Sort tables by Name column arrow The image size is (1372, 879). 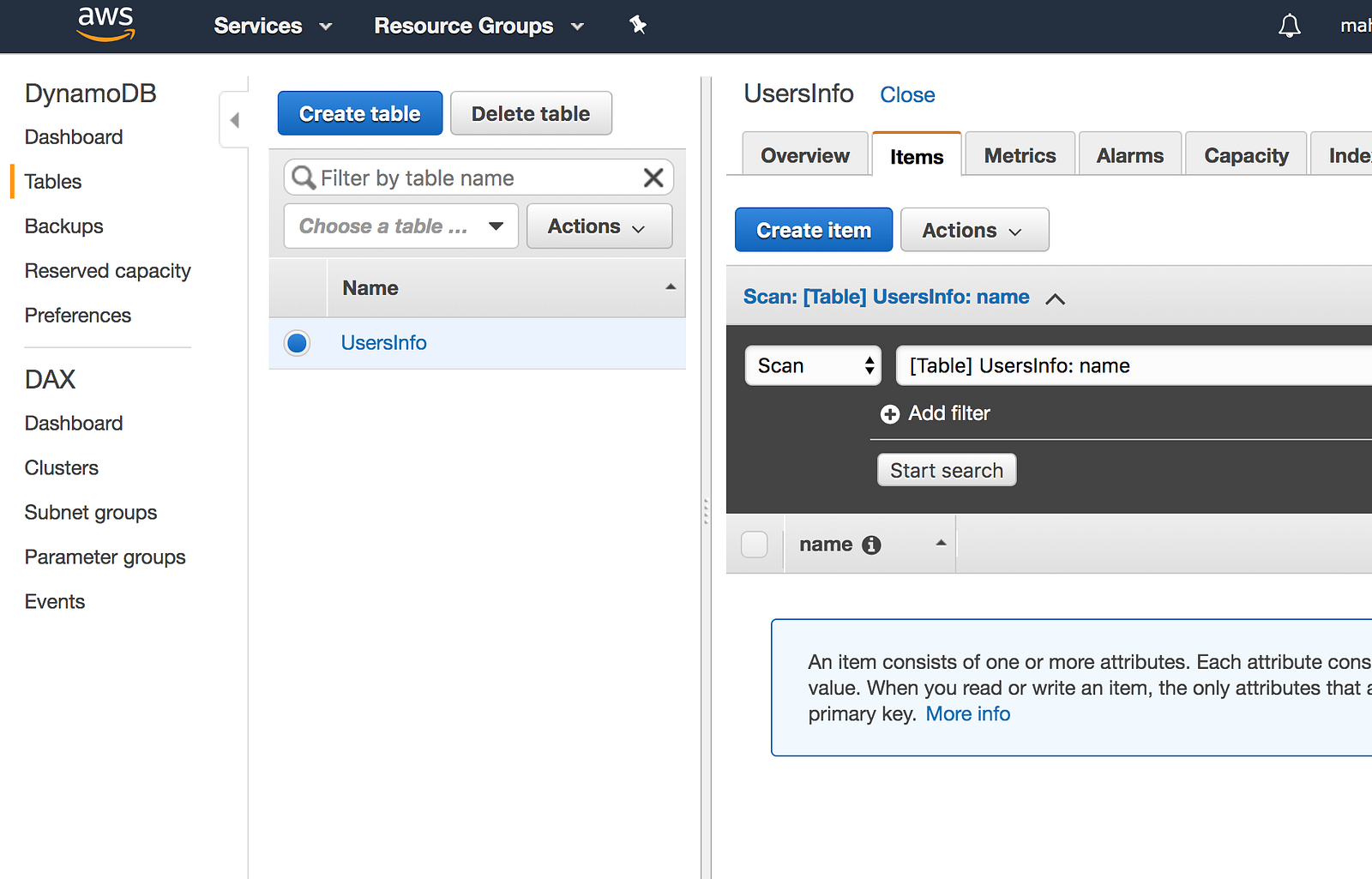[x=671, y=287]
